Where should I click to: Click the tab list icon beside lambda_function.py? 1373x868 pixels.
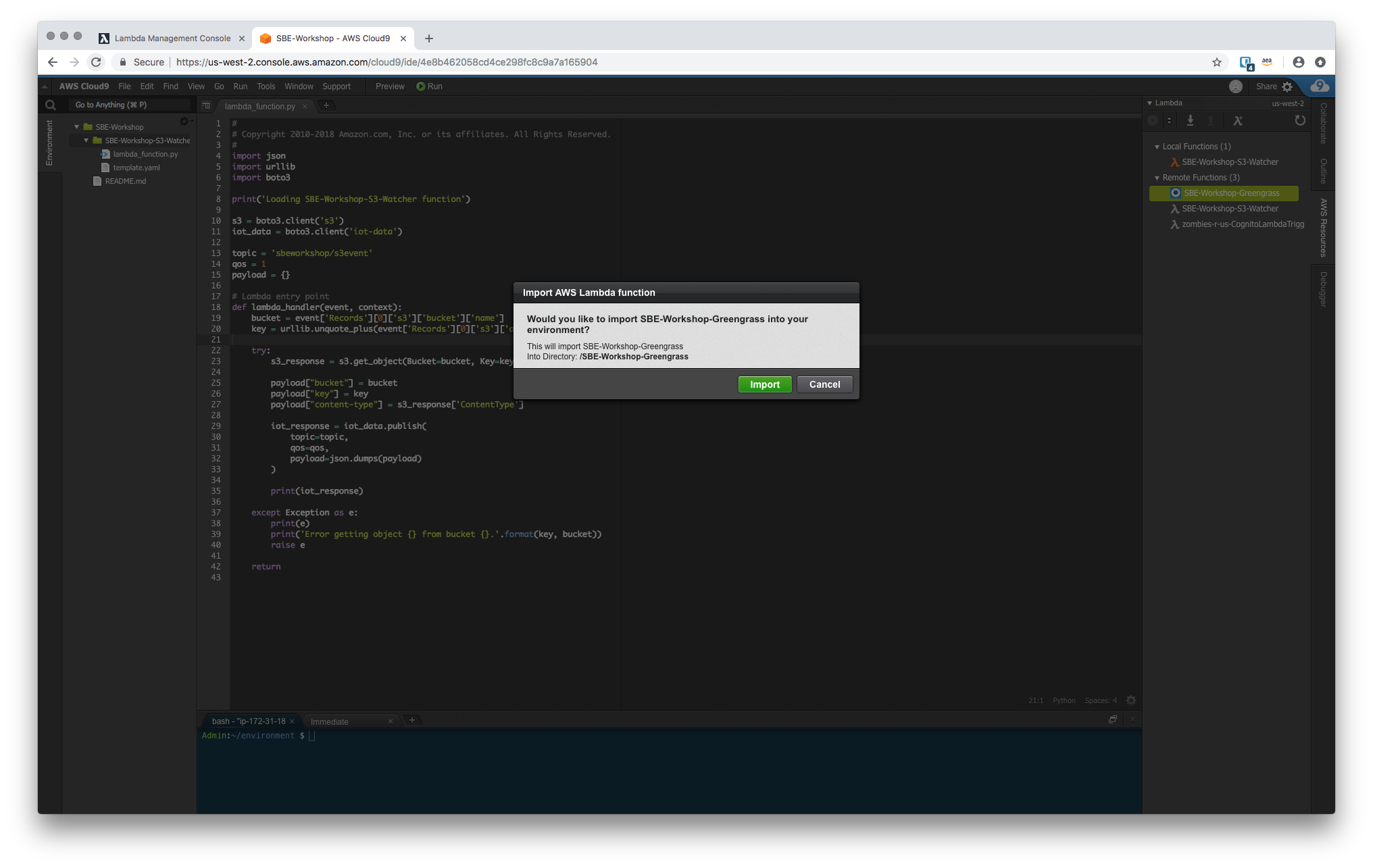click(x=206, y=106)
